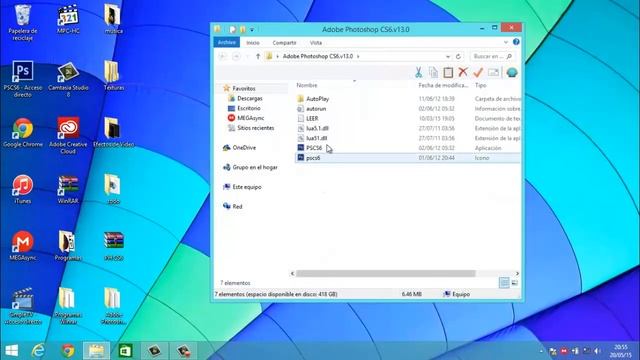This screenshot has height=360, width=640.
Task: Select OneDrive in navigation pane
Action: coord(244,147)
